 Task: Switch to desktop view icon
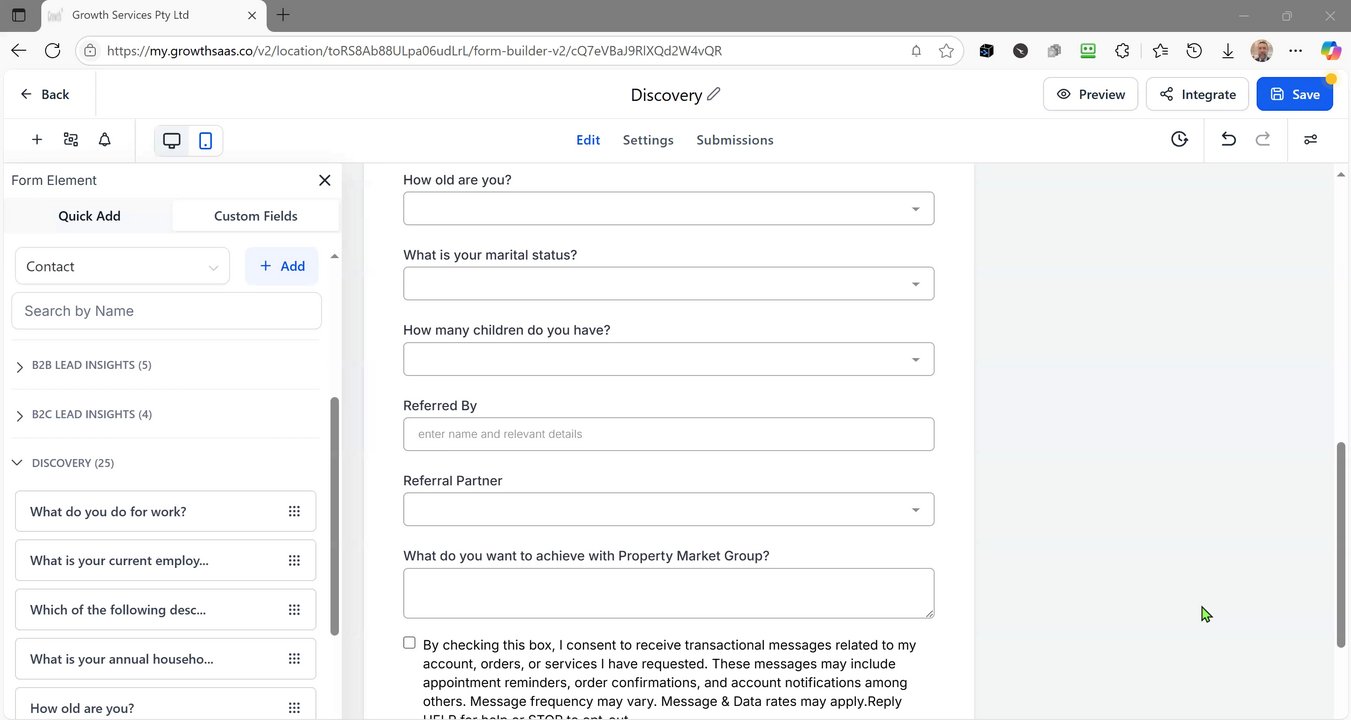[172, 140]
